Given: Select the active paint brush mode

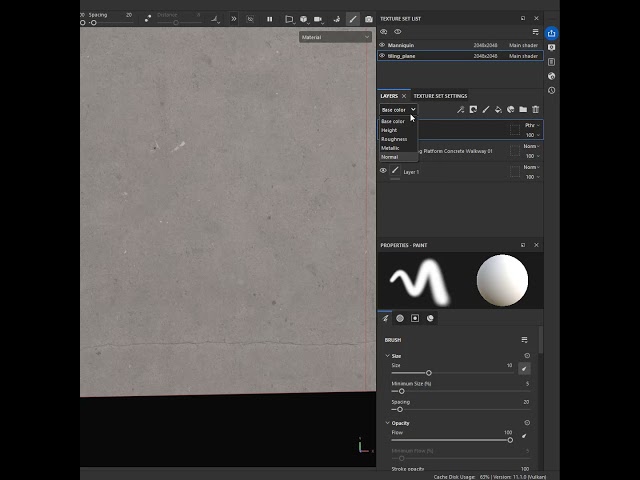Looking at the screenshot, I should click(x=353, y=19).
